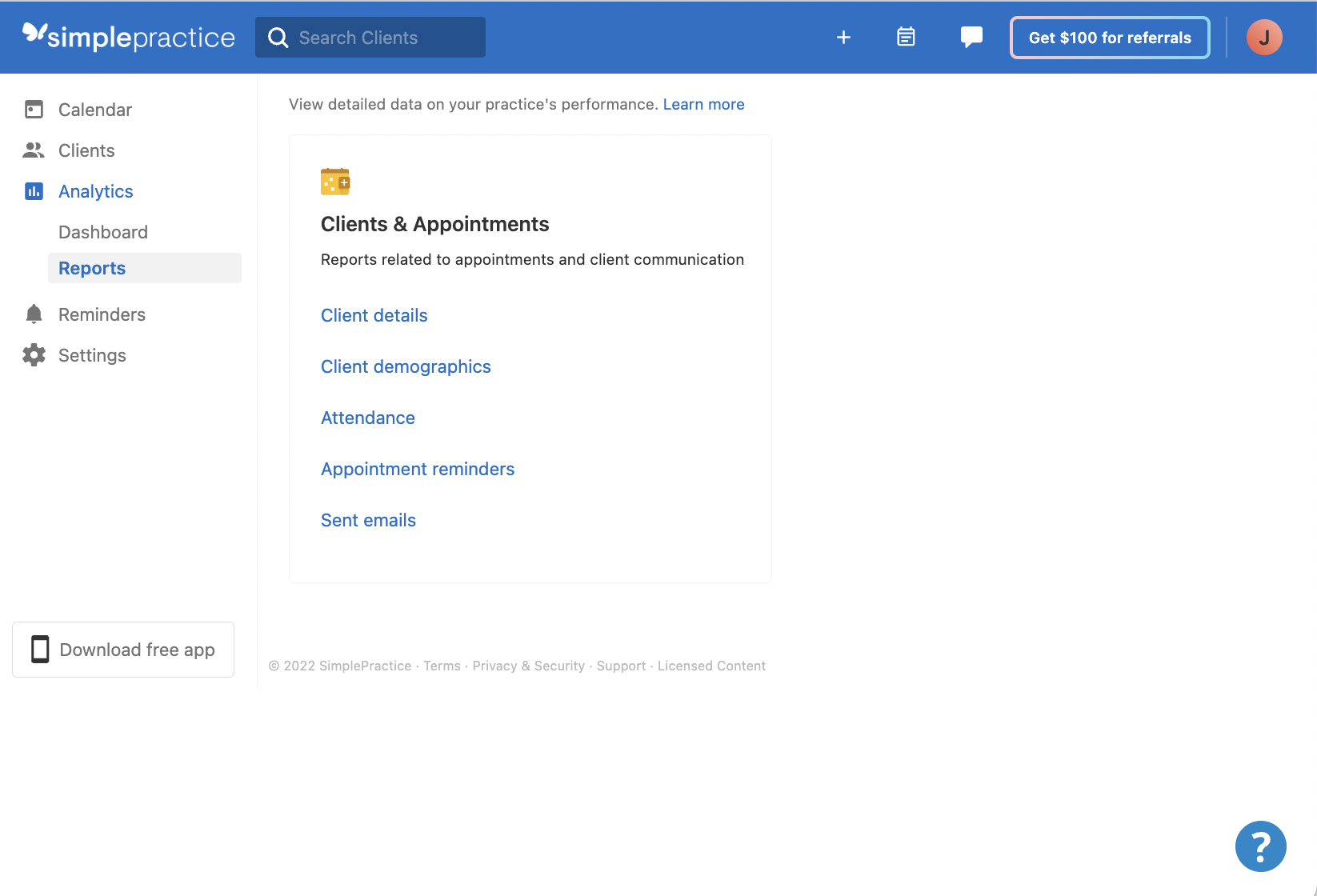Click the Get $100 for referrals button
Viewport: 1317px width, 896px height.
(x=1109, y=37)
